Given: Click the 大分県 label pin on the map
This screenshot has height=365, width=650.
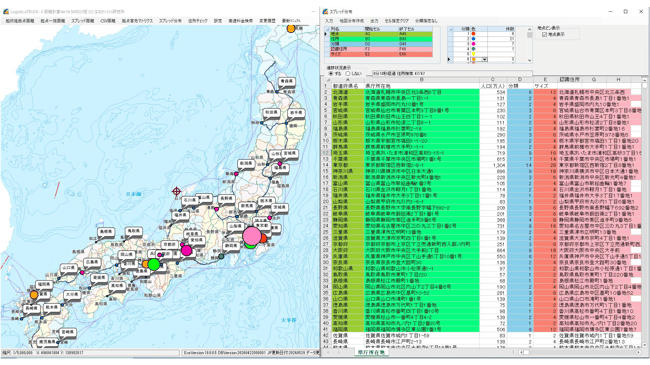Looking at the screenshot, I should [71, 295].
